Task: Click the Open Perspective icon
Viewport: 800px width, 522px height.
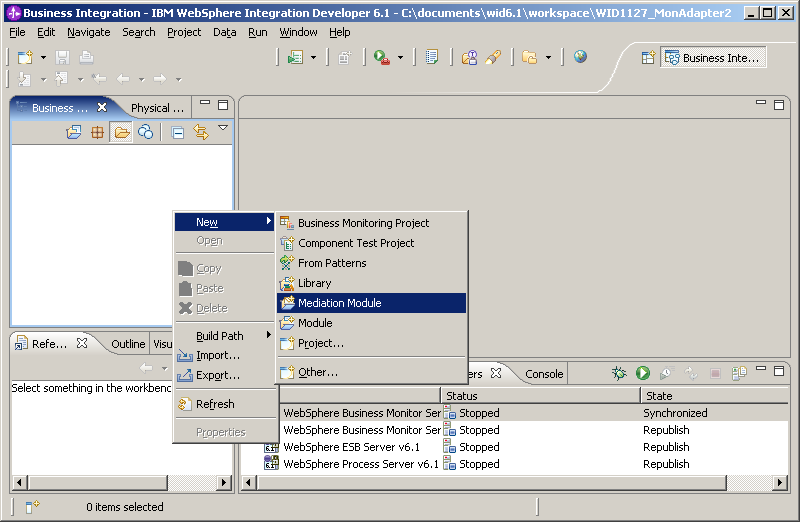Action: [648, 58]
